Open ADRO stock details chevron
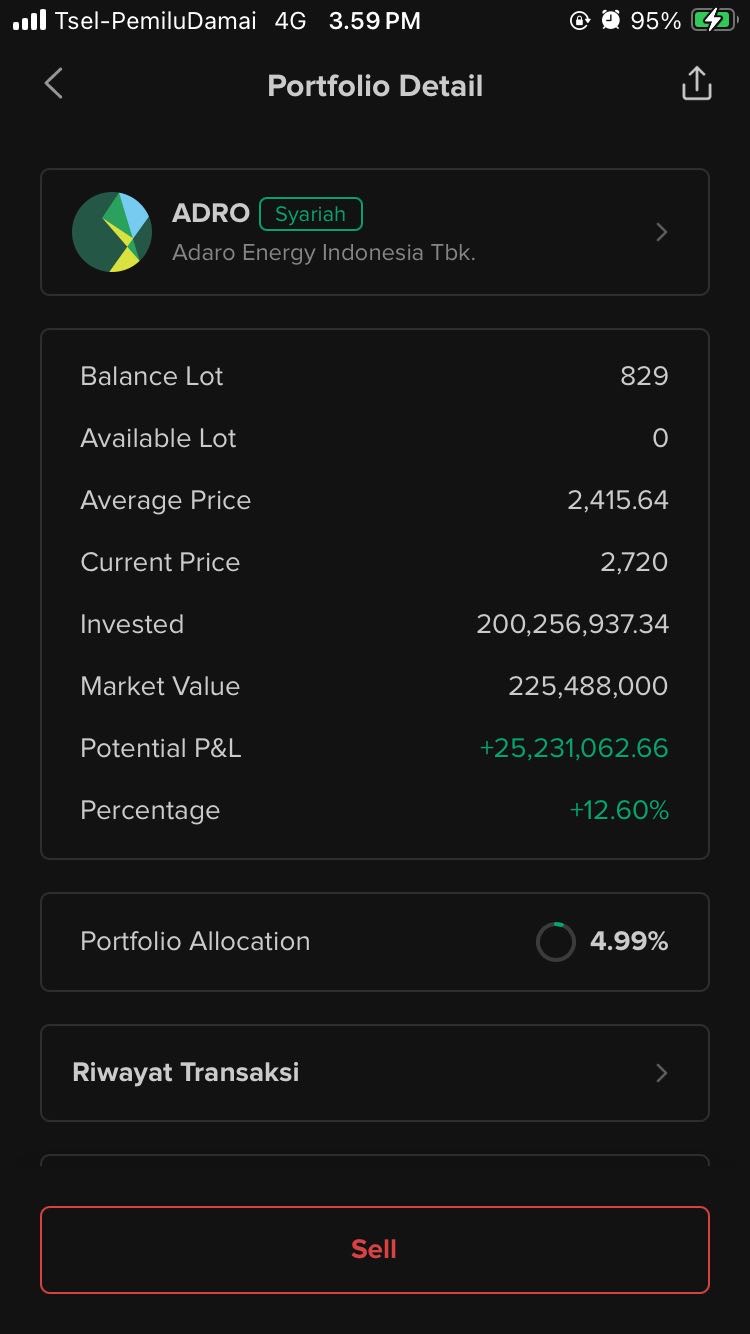The width and height of the screenshot is (750, 1334). click(661, 232)
